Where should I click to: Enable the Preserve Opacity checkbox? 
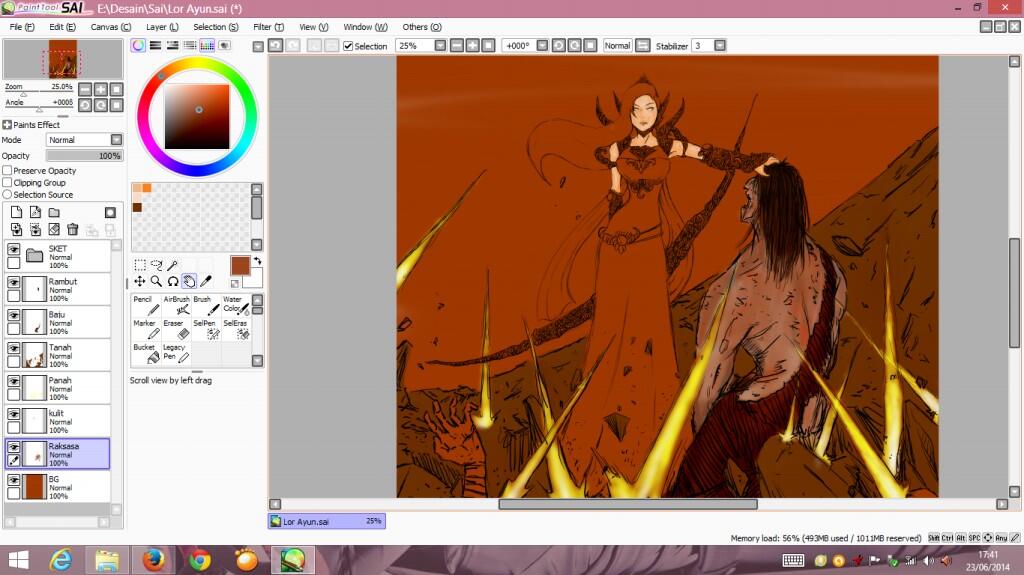[8, 171]
